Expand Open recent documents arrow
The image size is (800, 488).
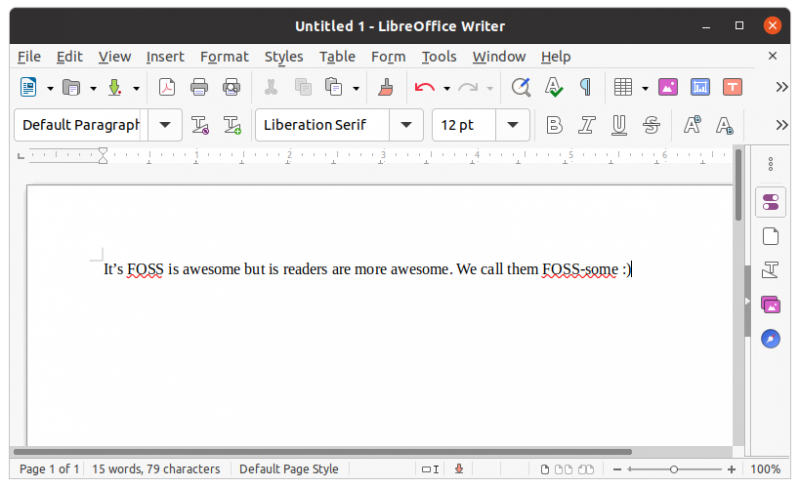[93, 88]
